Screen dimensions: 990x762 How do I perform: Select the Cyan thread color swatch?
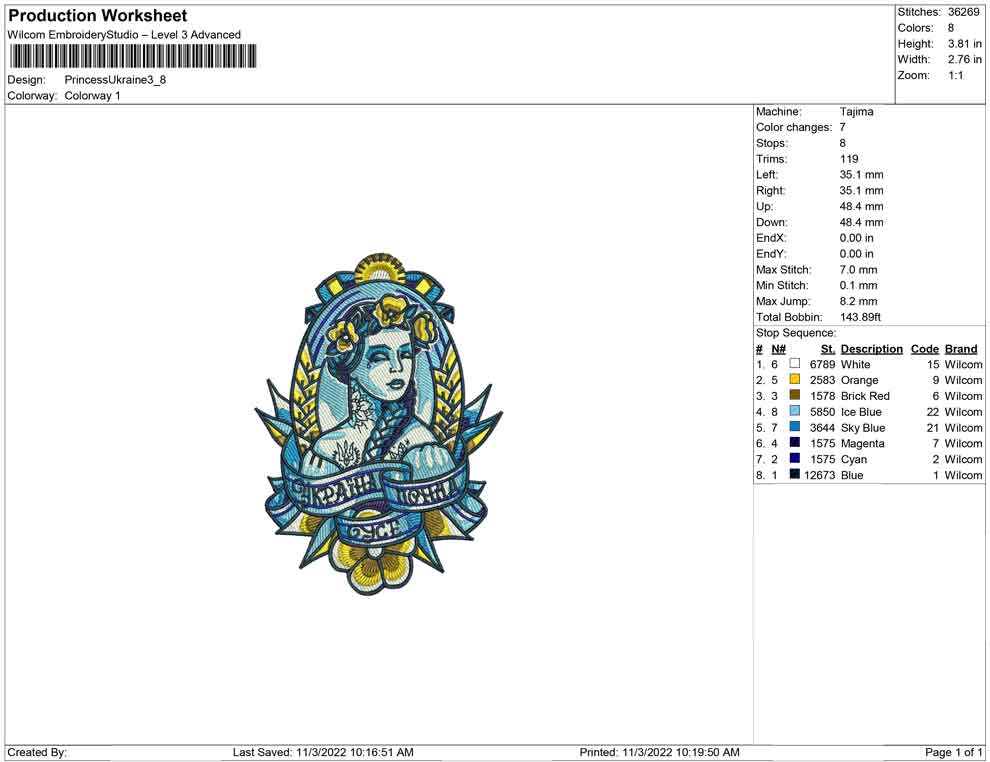point(795,459)
